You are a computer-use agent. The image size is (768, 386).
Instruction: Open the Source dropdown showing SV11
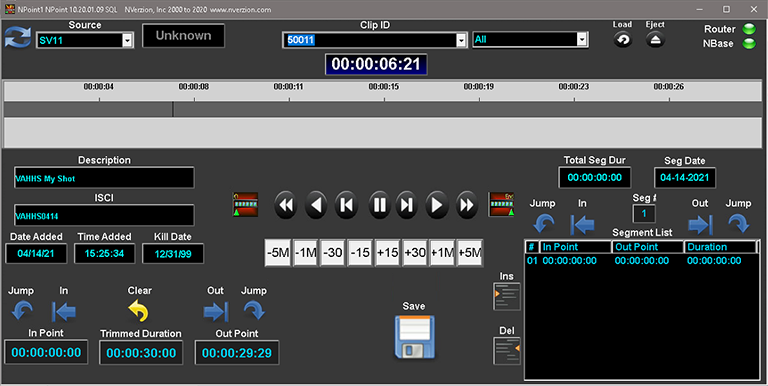tap(127, 41)
